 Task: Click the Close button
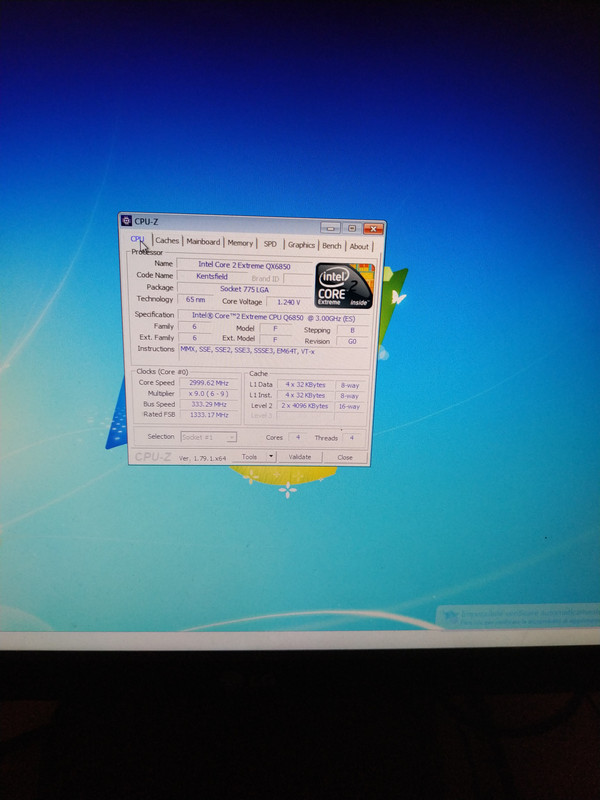(345, 458)
